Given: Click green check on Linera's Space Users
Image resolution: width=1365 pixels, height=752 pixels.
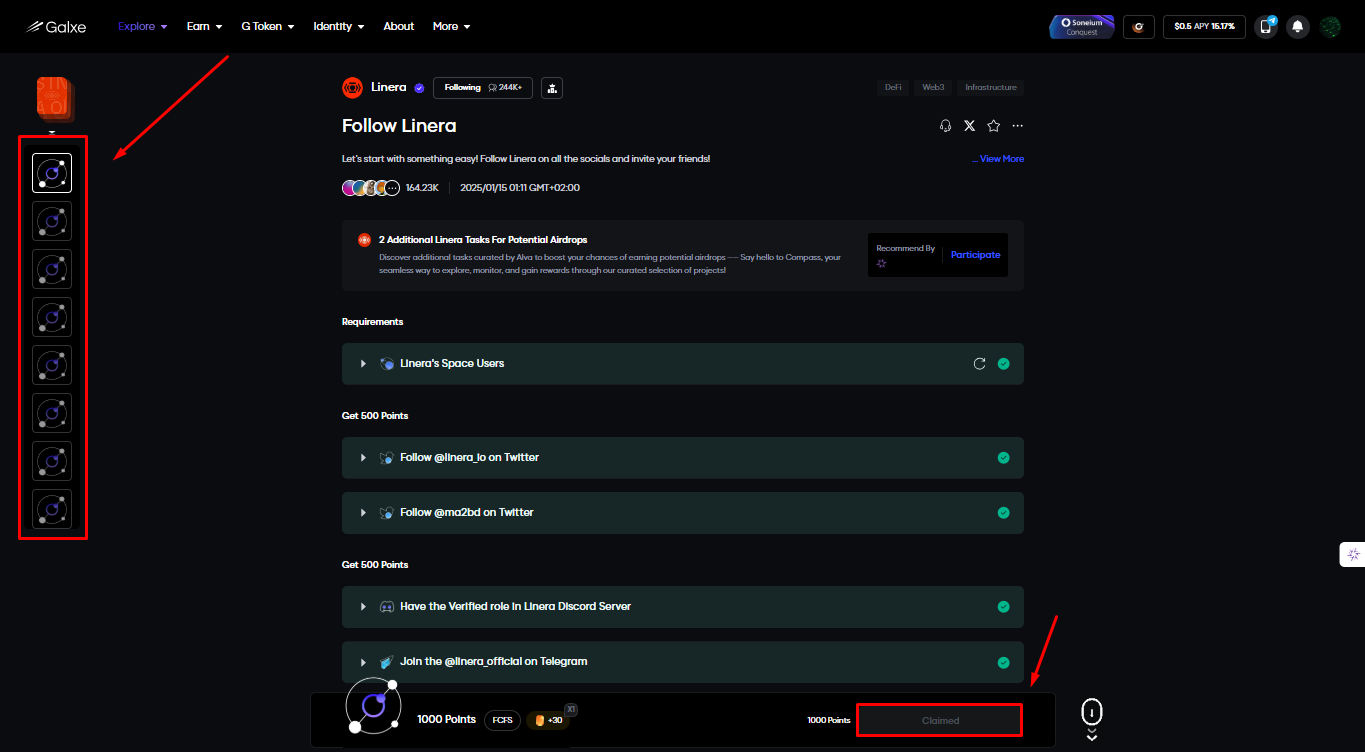Looking at the screenshot, I should (1003, 364).
